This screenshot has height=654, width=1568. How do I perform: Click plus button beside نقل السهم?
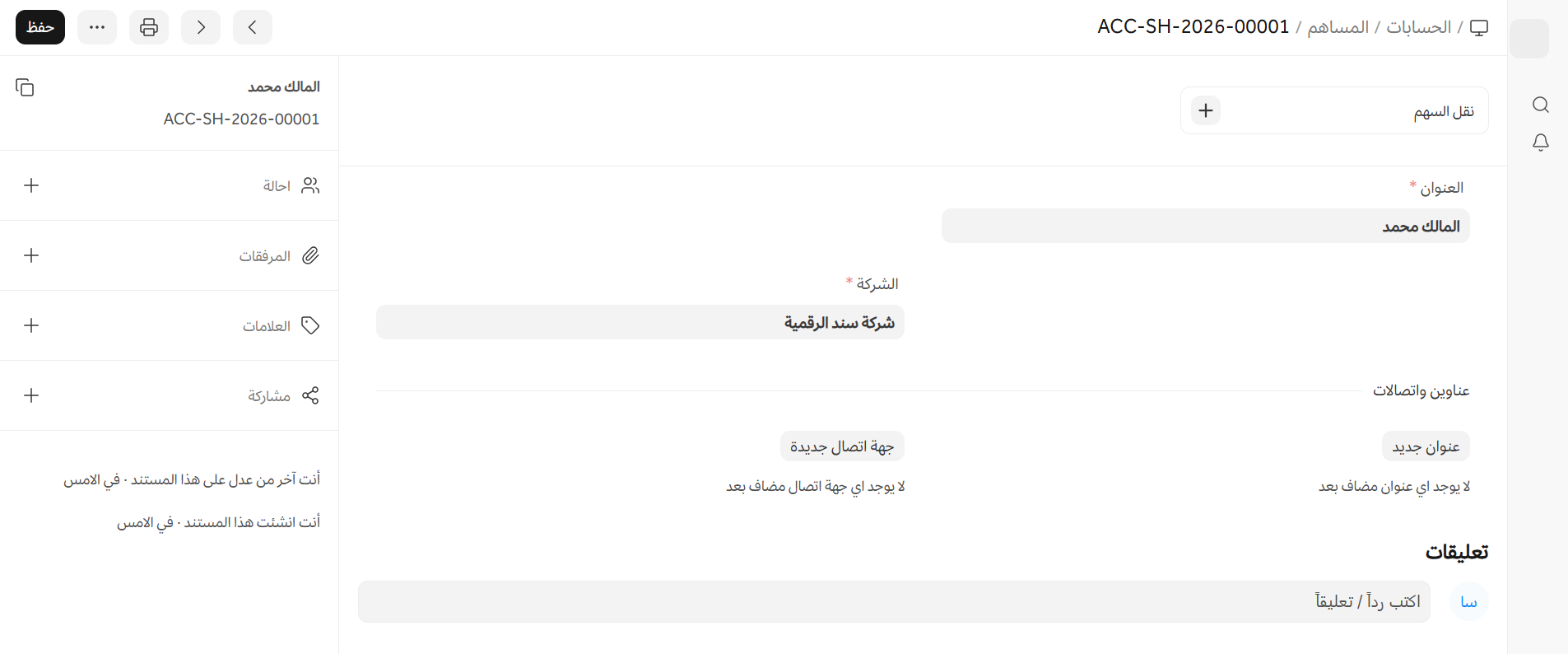(1206, 110)
